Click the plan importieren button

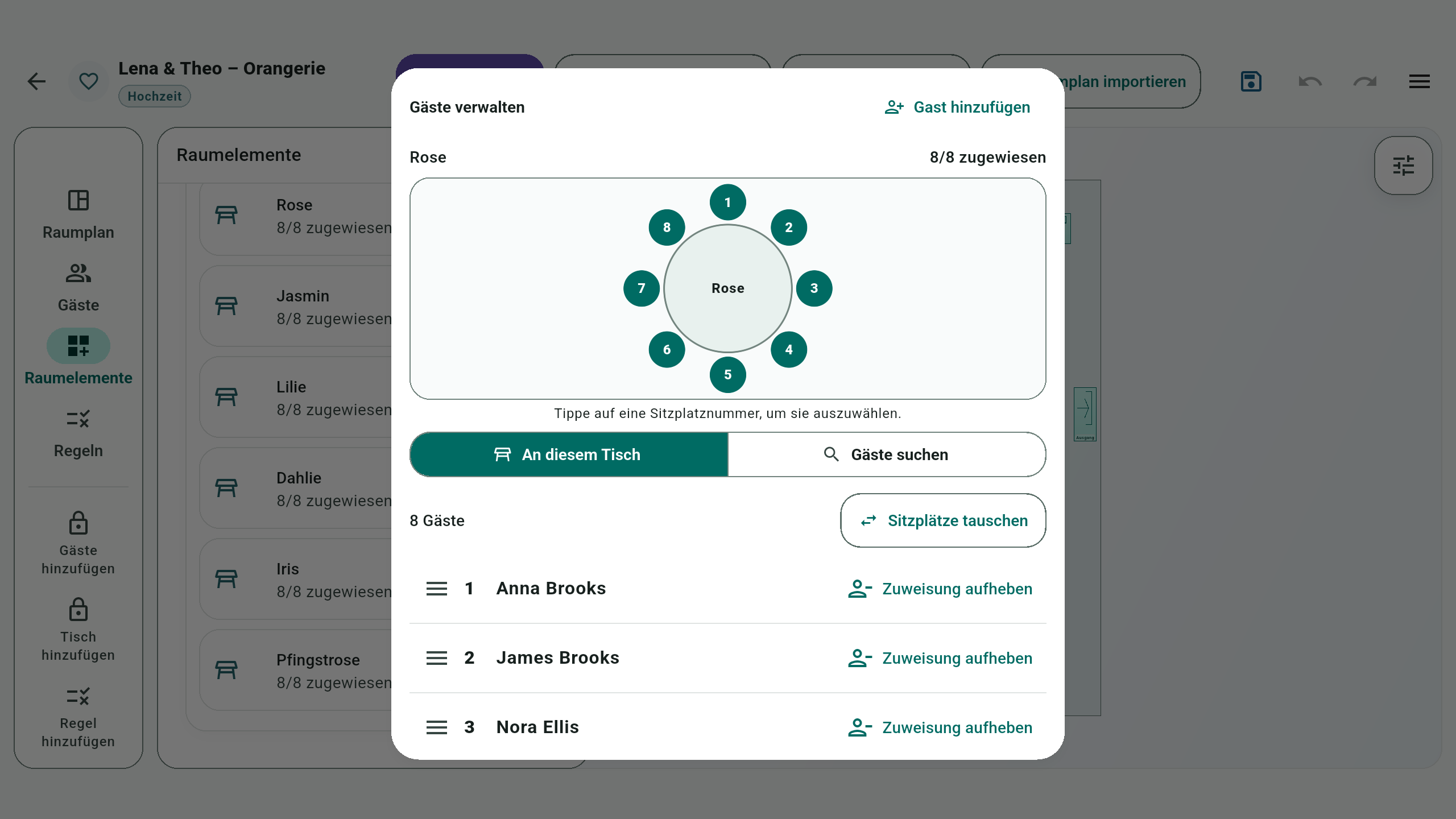[1132, 81]
